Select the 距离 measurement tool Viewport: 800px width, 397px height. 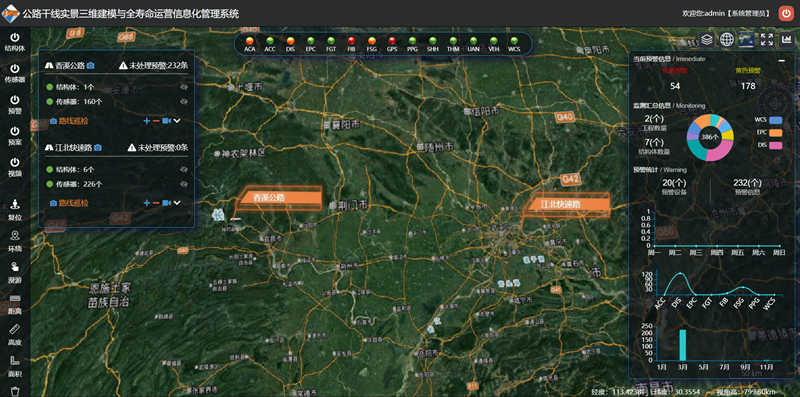tap(15, 304)
